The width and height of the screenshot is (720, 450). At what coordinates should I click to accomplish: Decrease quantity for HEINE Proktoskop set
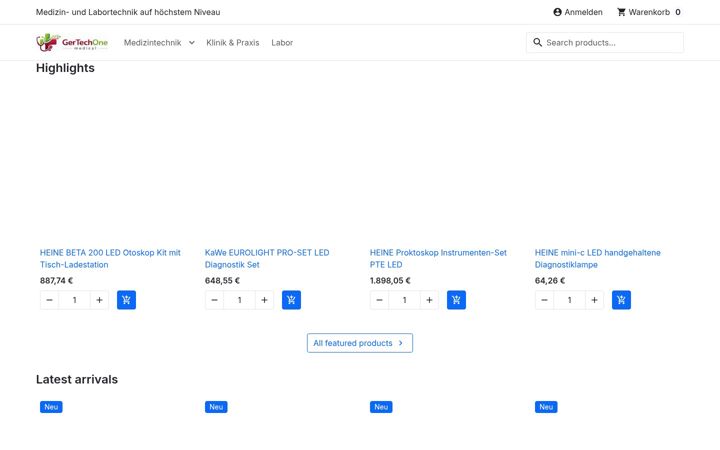(379, 300)
